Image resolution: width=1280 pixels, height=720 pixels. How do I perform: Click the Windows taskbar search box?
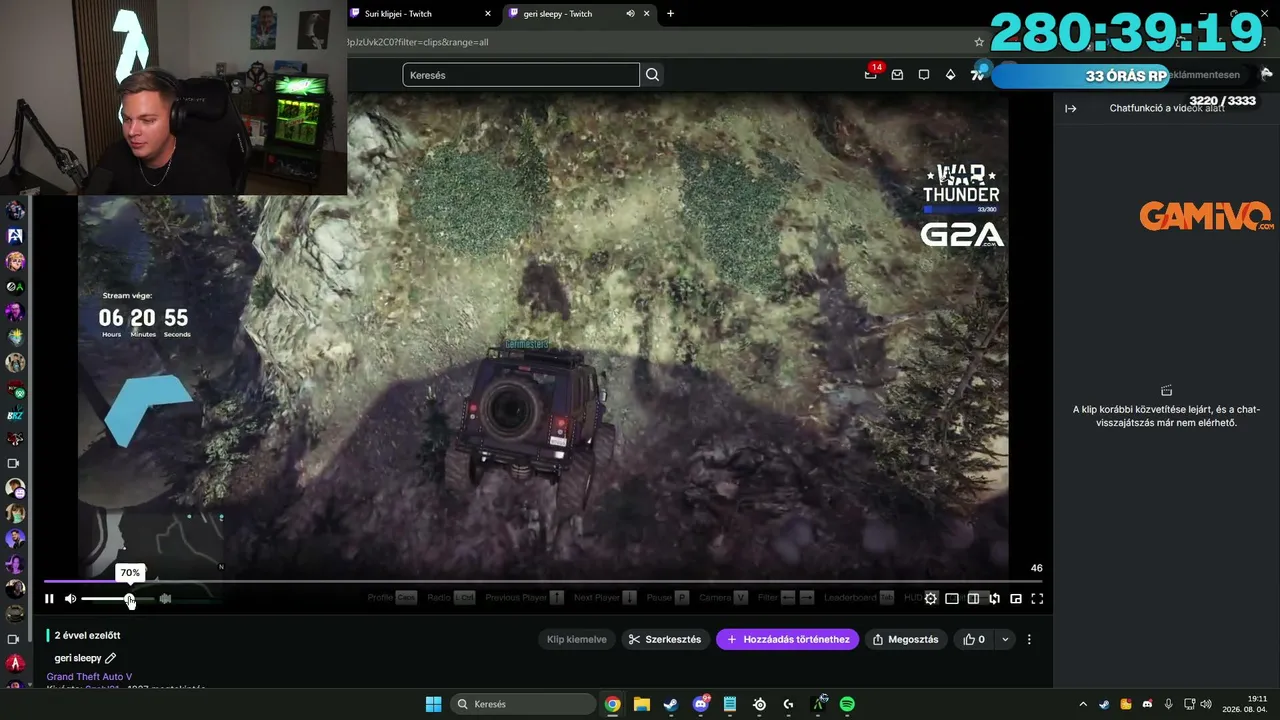coord(522,704)
